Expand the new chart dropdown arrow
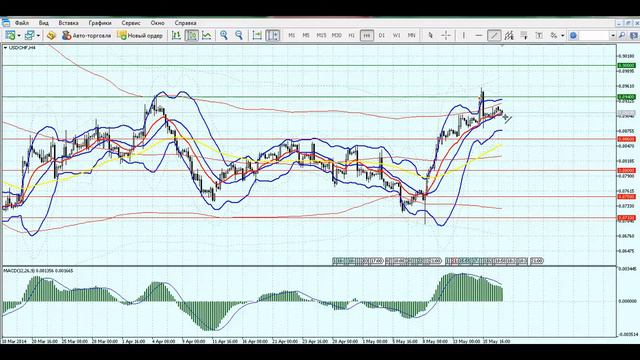Viewport: 640px width, 360px height. tap(19, 36)
